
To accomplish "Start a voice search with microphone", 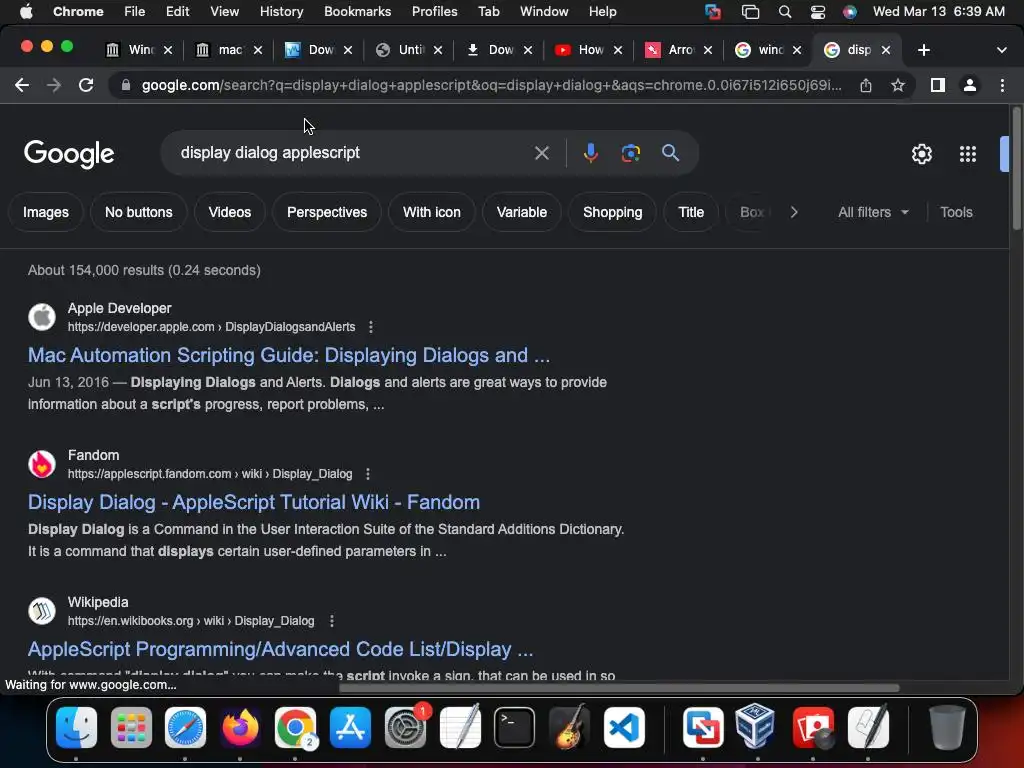I will pyautogui.click(x=590, y=153).
